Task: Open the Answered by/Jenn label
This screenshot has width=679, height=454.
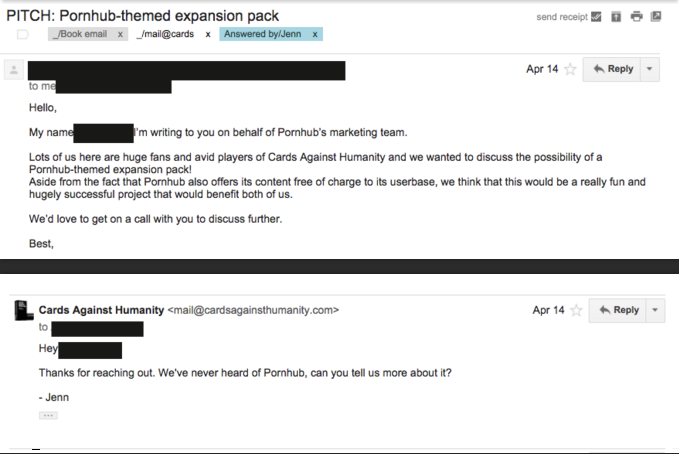Action: [262, 34]
